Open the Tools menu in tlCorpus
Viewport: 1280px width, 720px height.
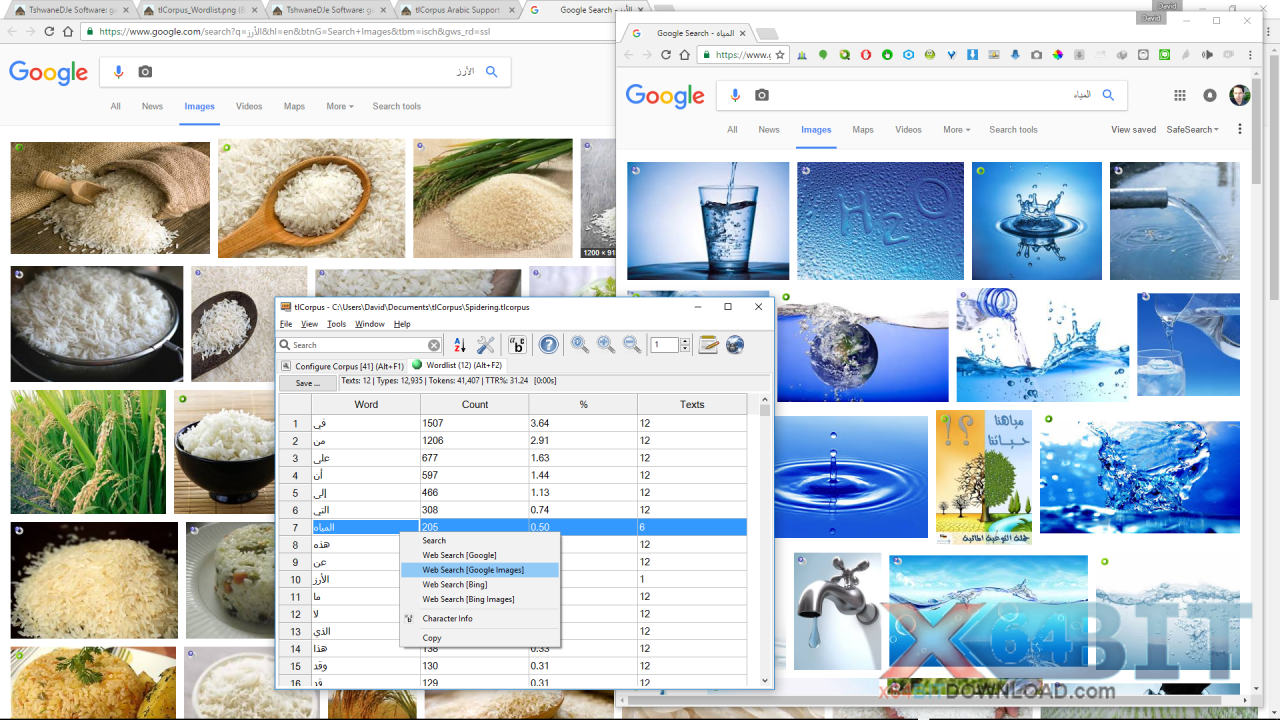[337, 324]
